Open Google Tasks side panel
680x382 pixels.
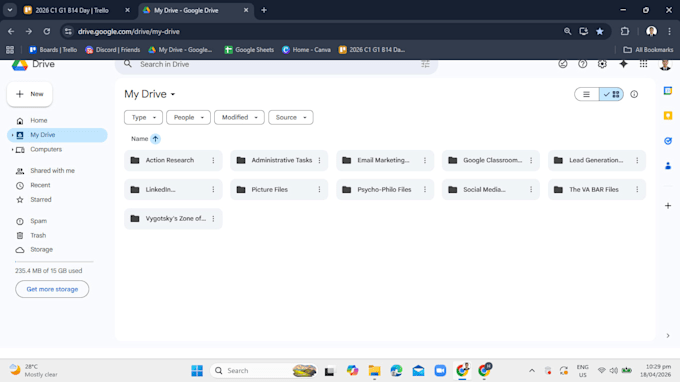point(668,141)
